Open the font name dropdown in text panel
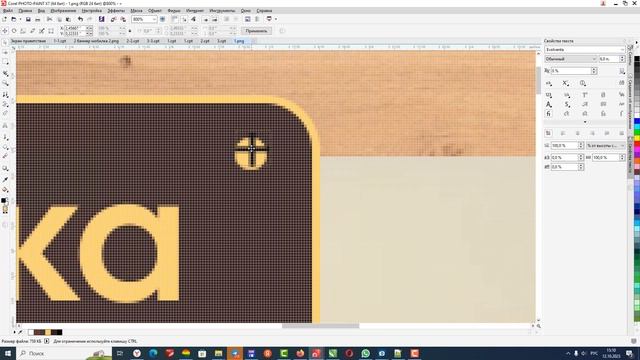The width and height of the screenshot is (640, 360). [x=622, y=49]
